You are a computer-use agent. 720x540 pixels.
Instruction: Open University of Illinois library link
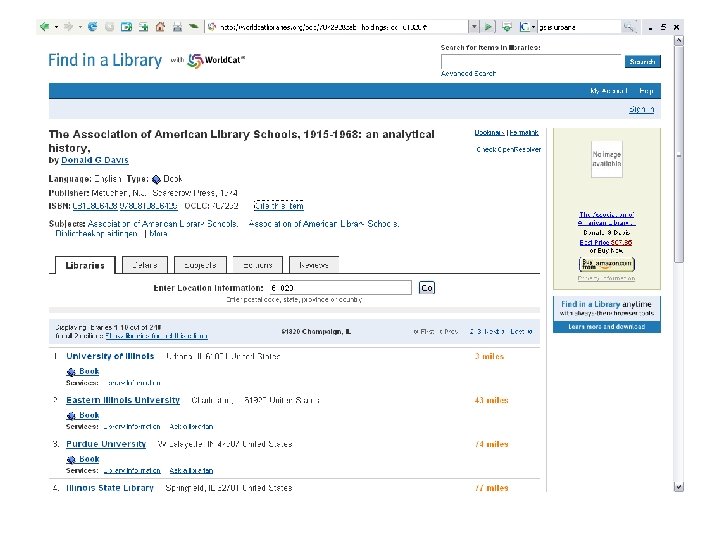[x=110, y=356]
